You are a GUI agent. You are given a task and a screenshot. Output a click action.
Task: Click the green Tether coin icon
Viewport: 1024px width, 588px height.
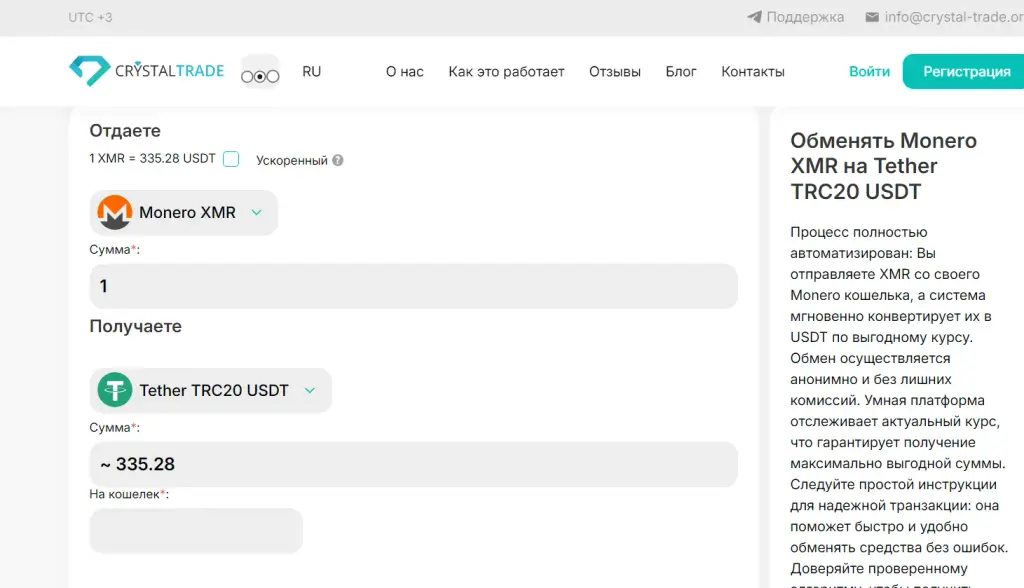(114, 390)
